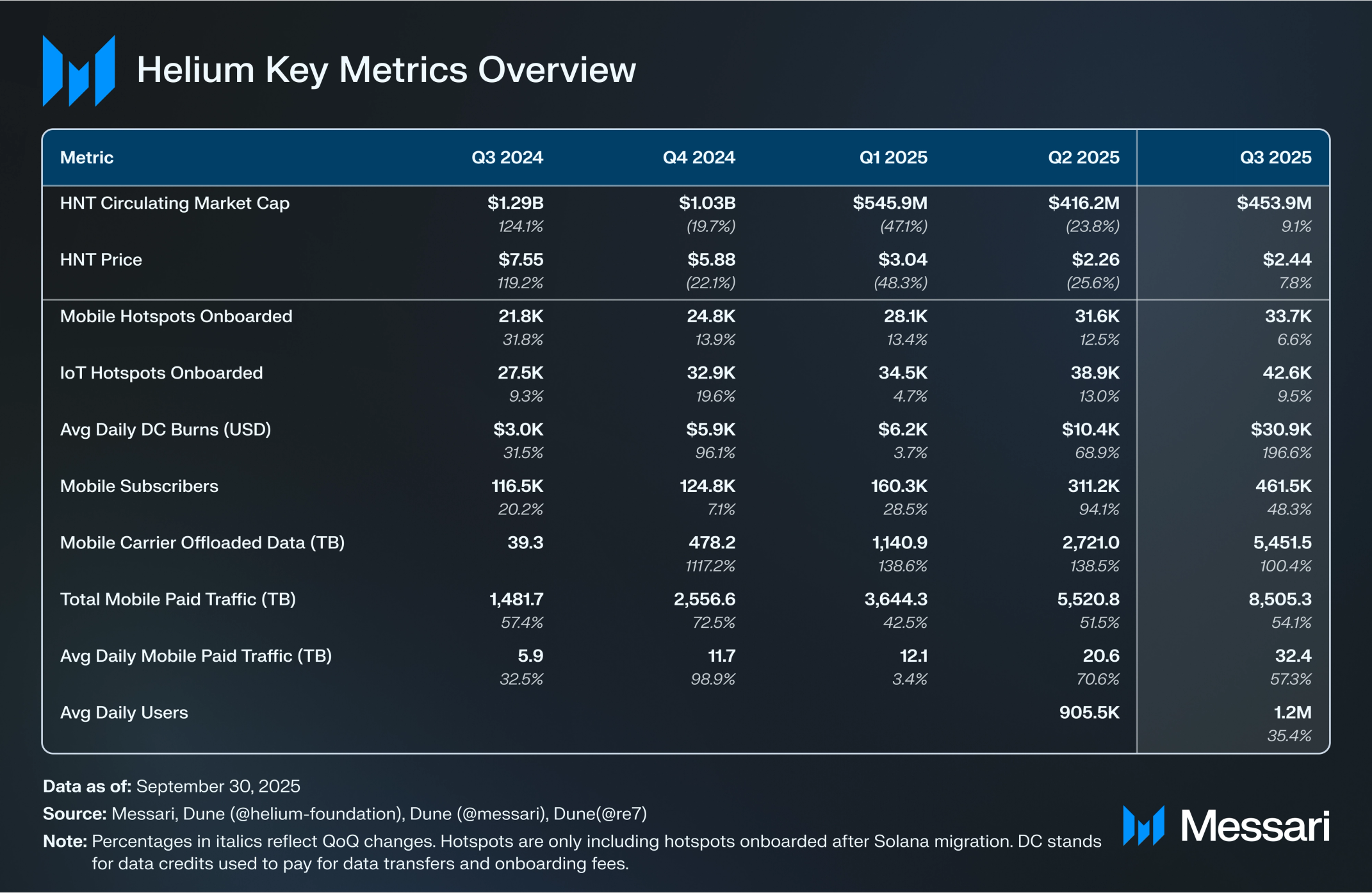Click the Source attribution line
The image size is (1372, 893).
coord(345,814)
